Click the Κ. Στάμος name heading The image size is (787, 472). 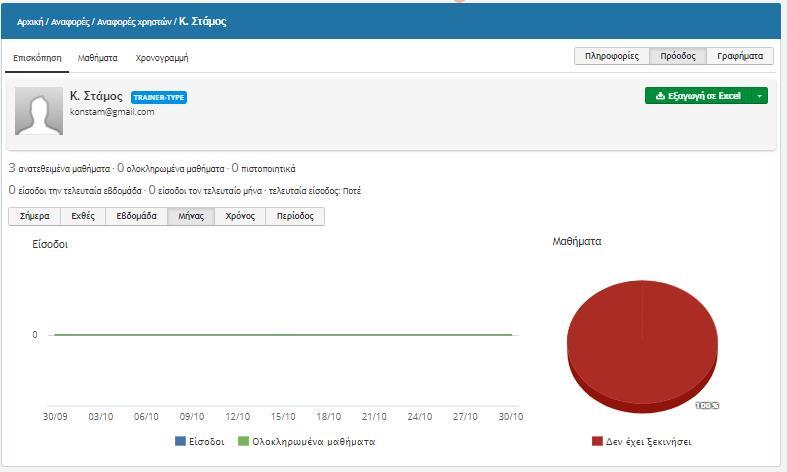(x=96, y=96)
